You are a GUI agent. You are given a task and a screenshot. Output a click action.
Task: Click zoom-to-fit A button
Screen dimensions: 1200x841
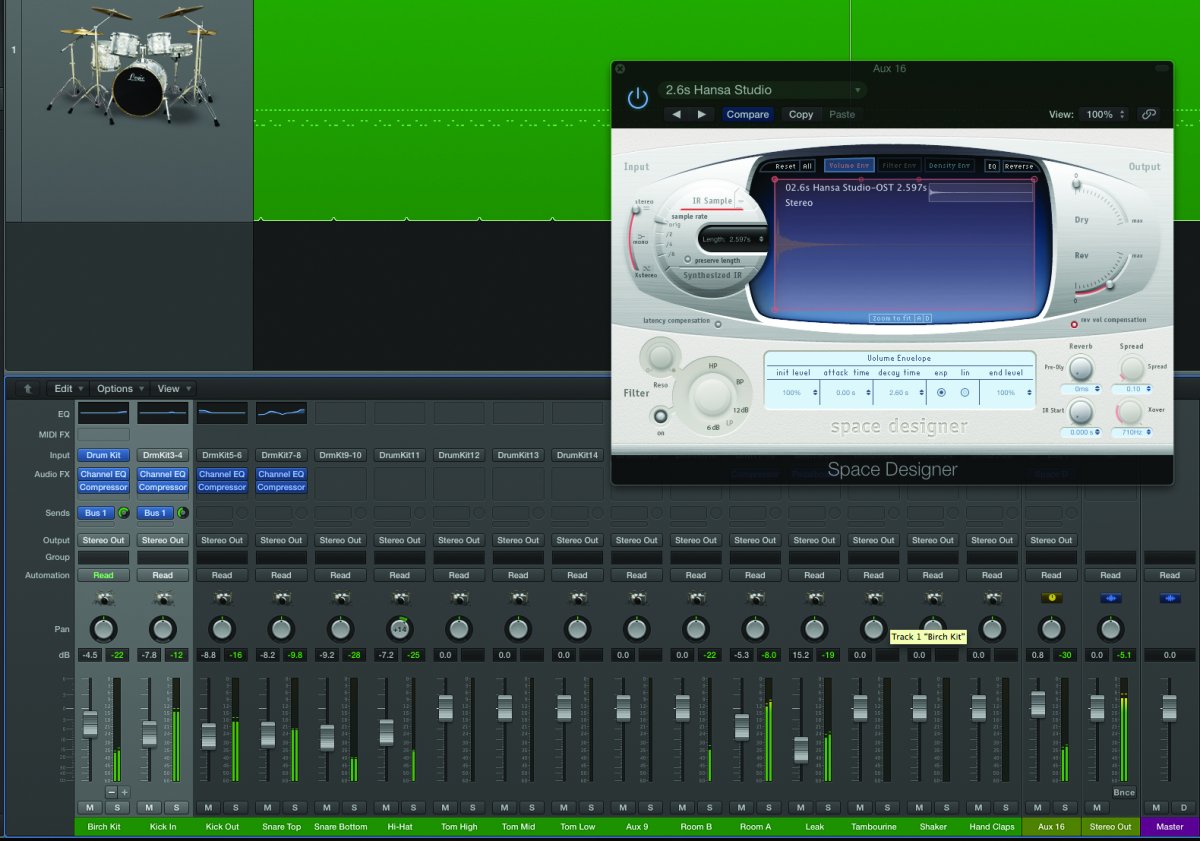918,318
